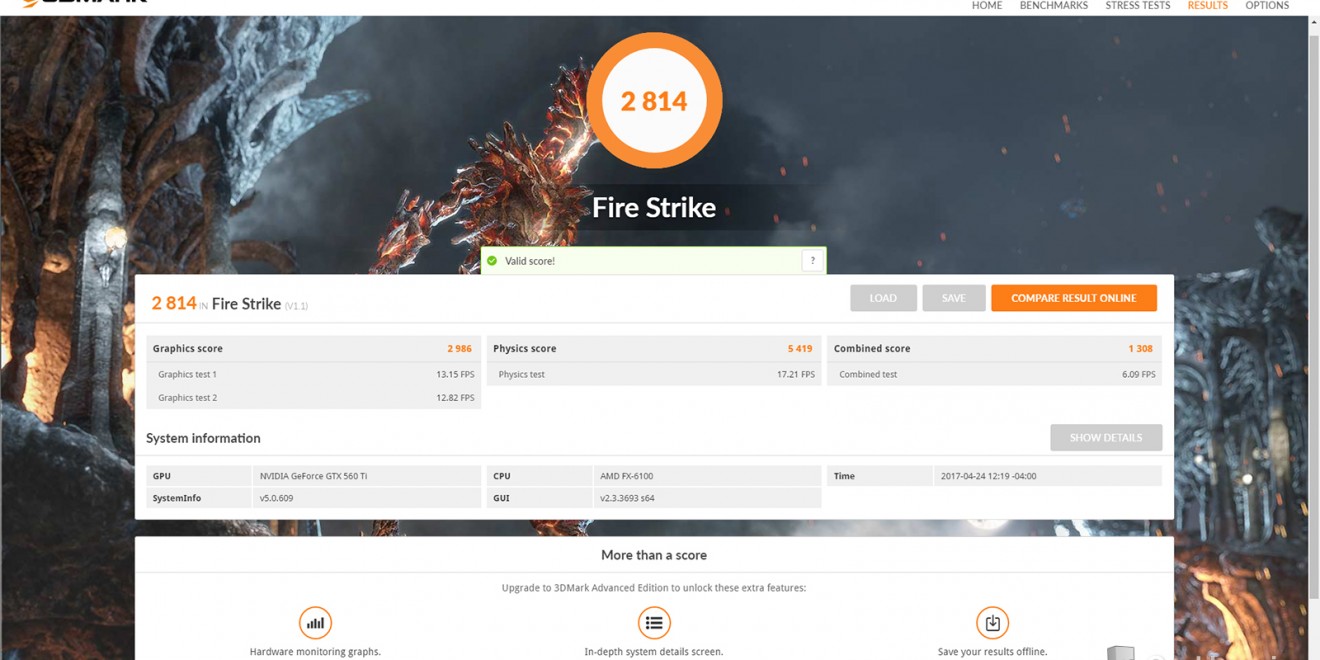Select the RESULTS tab

click(x=1207, y=6)
